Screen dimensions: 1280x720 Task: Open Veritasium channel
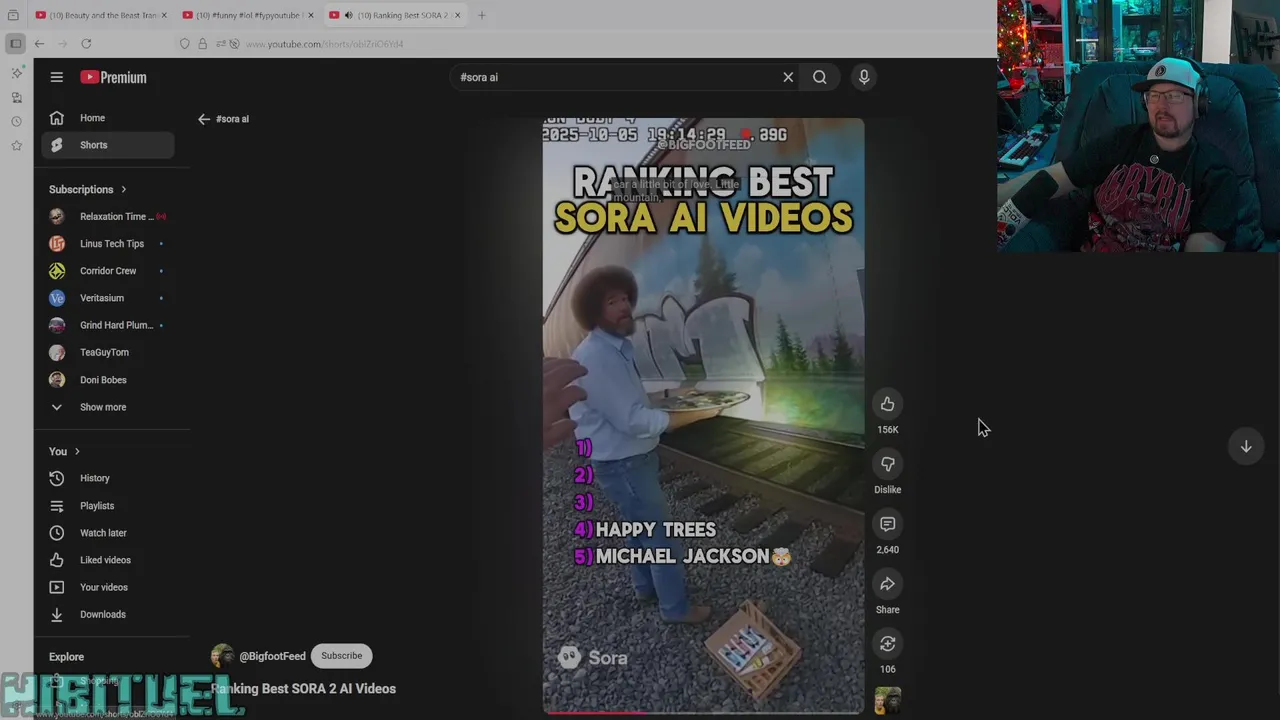(x=108, y=298)
